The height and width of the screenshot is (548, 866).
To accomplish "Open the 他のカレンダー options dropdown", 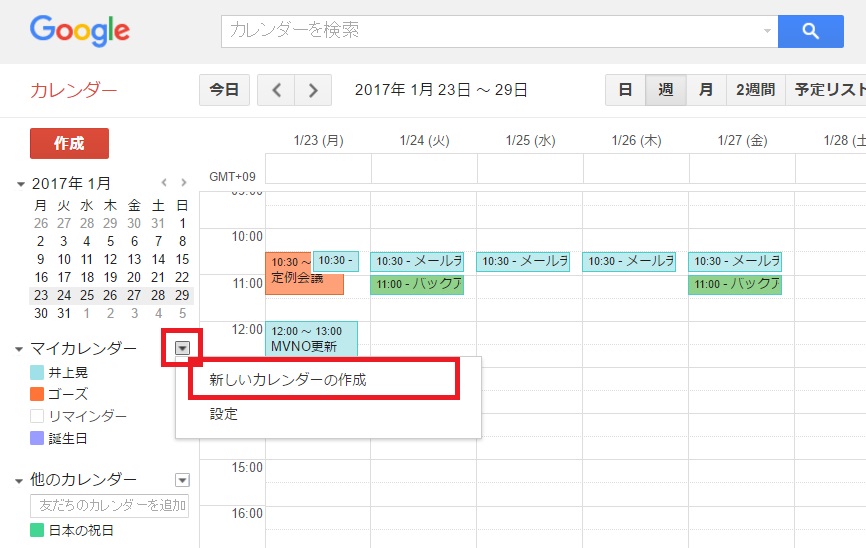I will tap(182, 480).
